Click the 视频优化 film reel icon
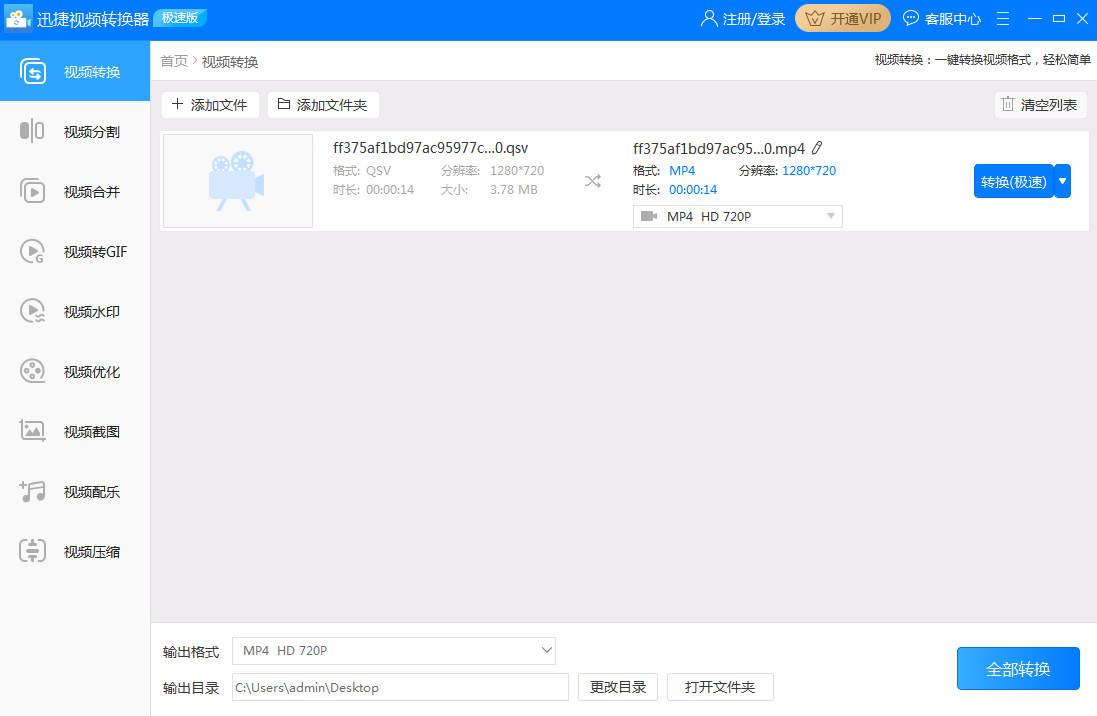 tap(32, 371)
